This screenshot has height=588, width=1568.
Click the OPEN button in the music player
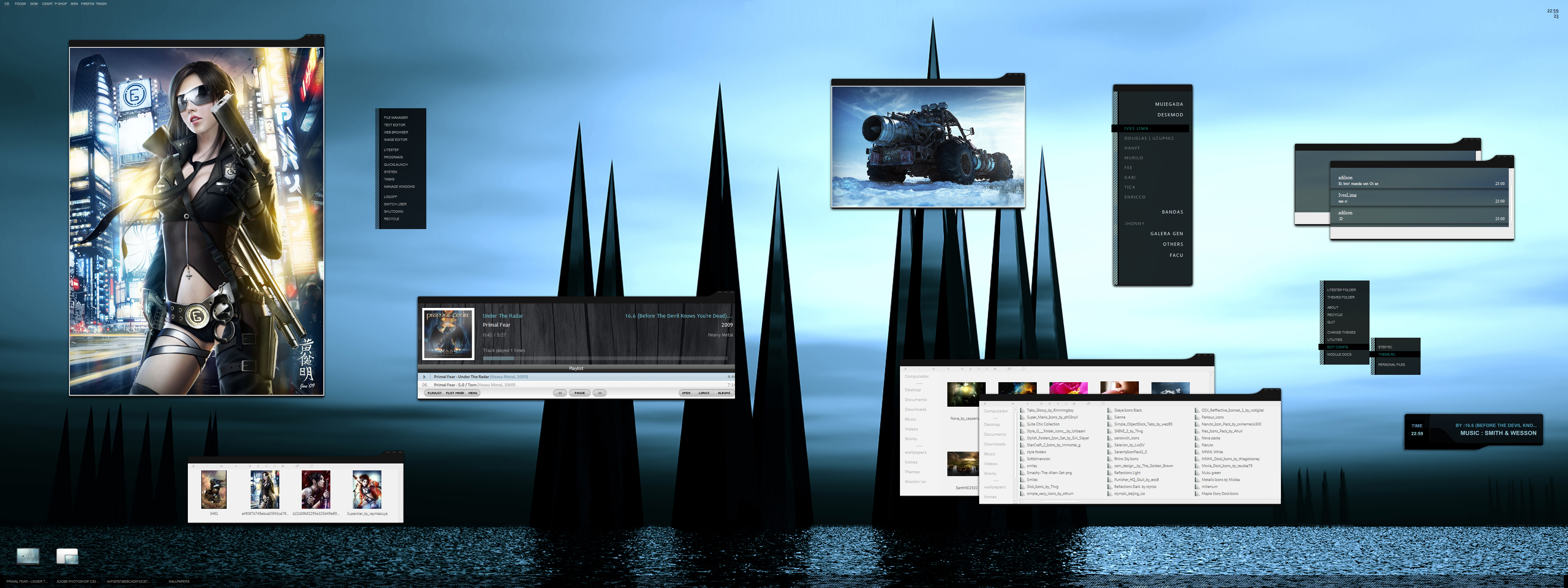686,393
